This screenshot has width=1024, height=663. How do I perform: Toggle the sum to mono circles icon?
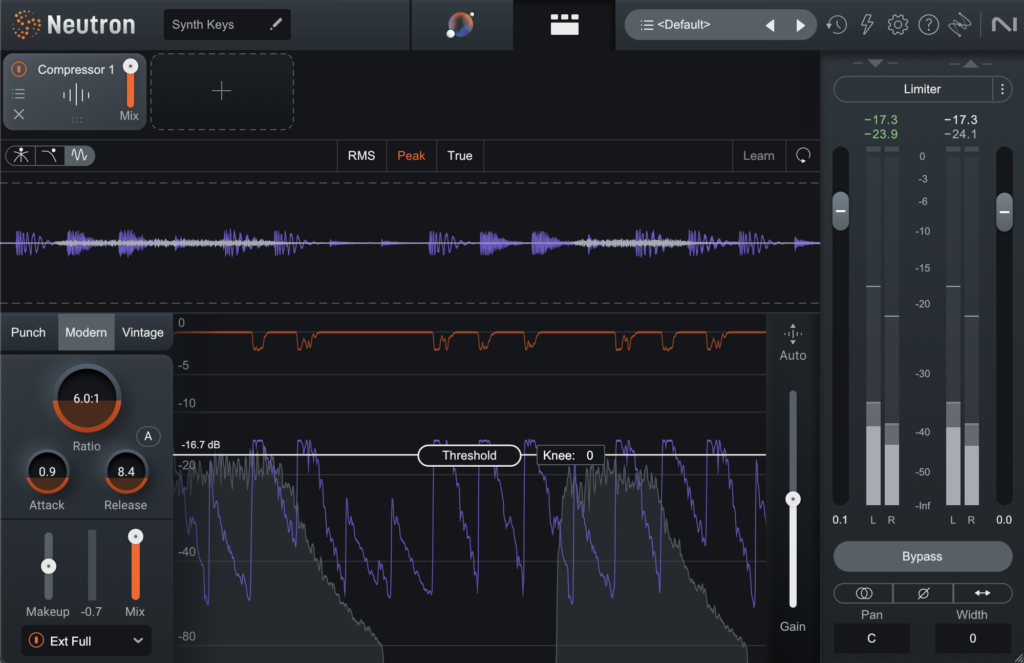pos(863,593)
